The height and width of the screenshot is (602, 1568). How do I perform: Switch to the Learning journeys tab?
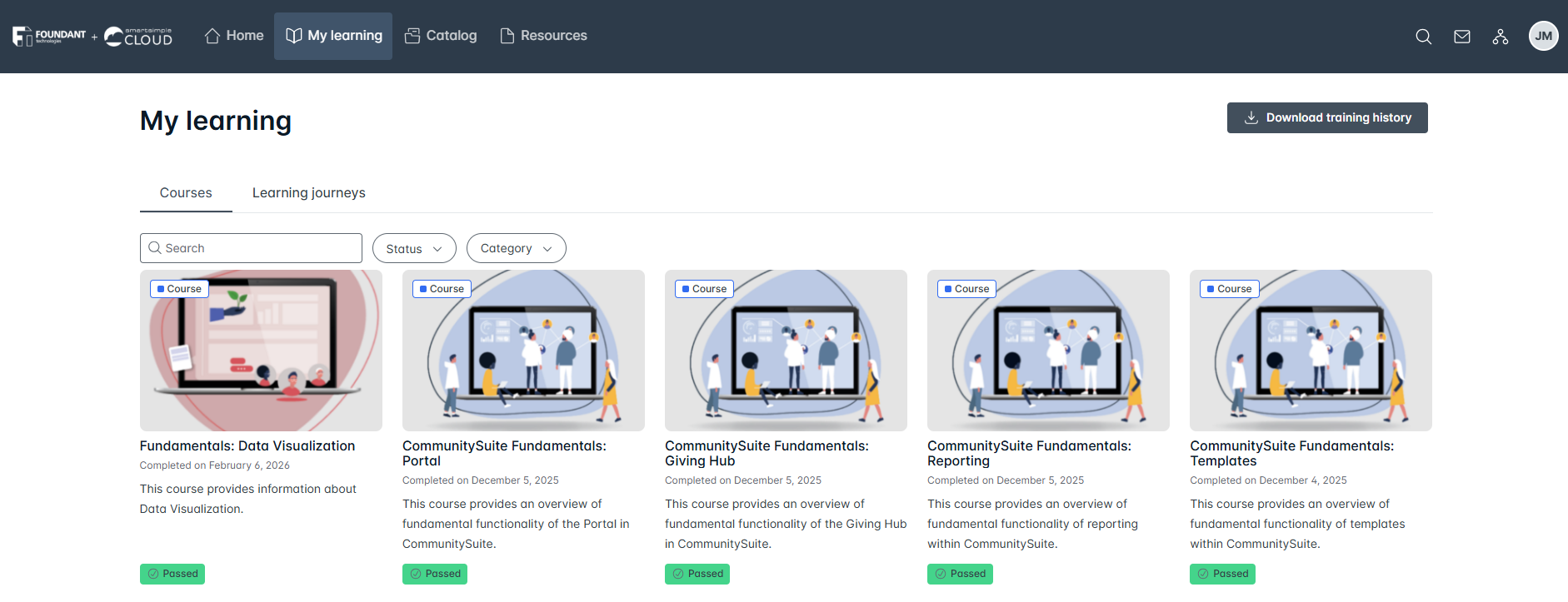click(309, 193)
